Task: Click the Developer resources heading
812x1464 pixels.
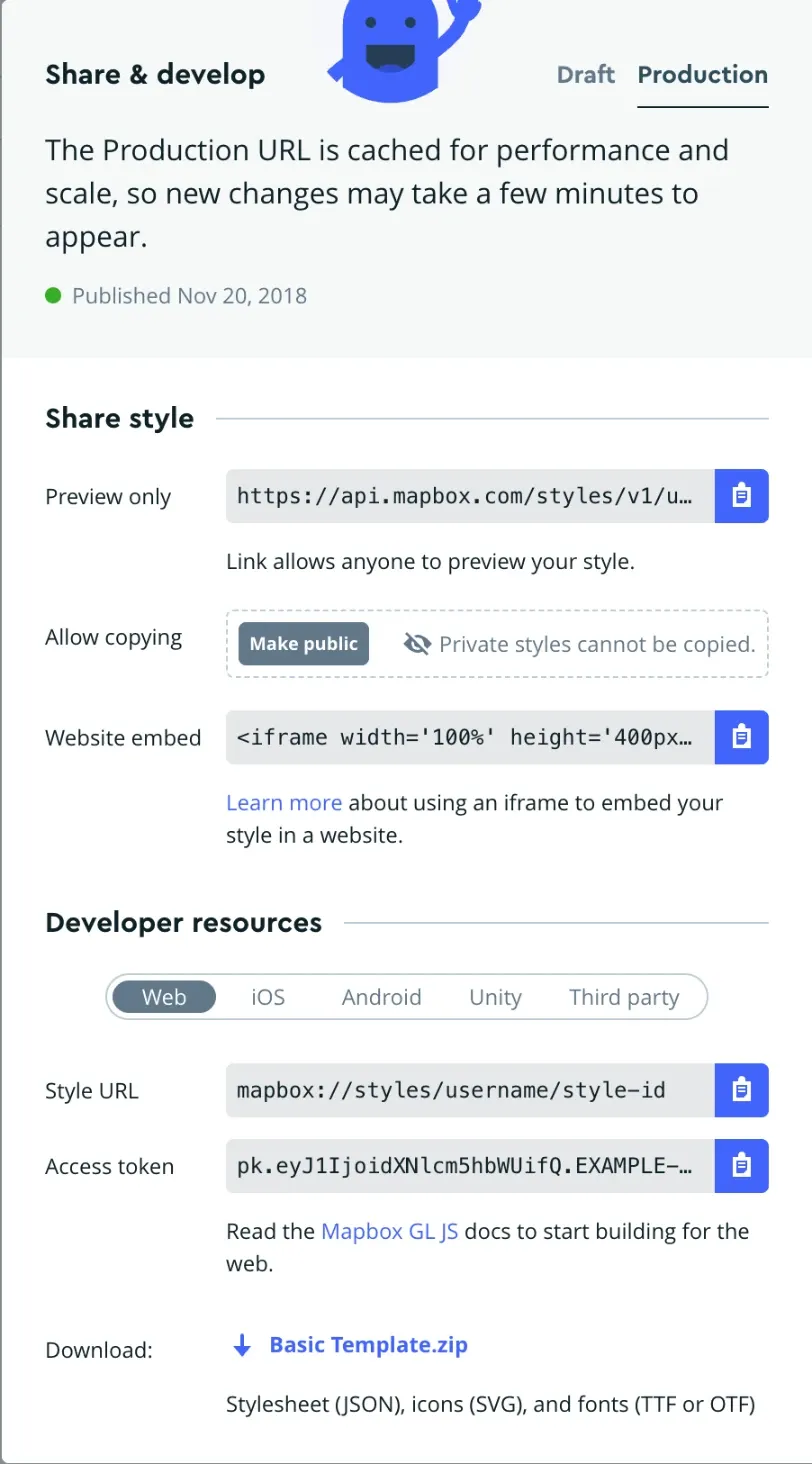Action: pyautogui.click(x=184, y=922)
